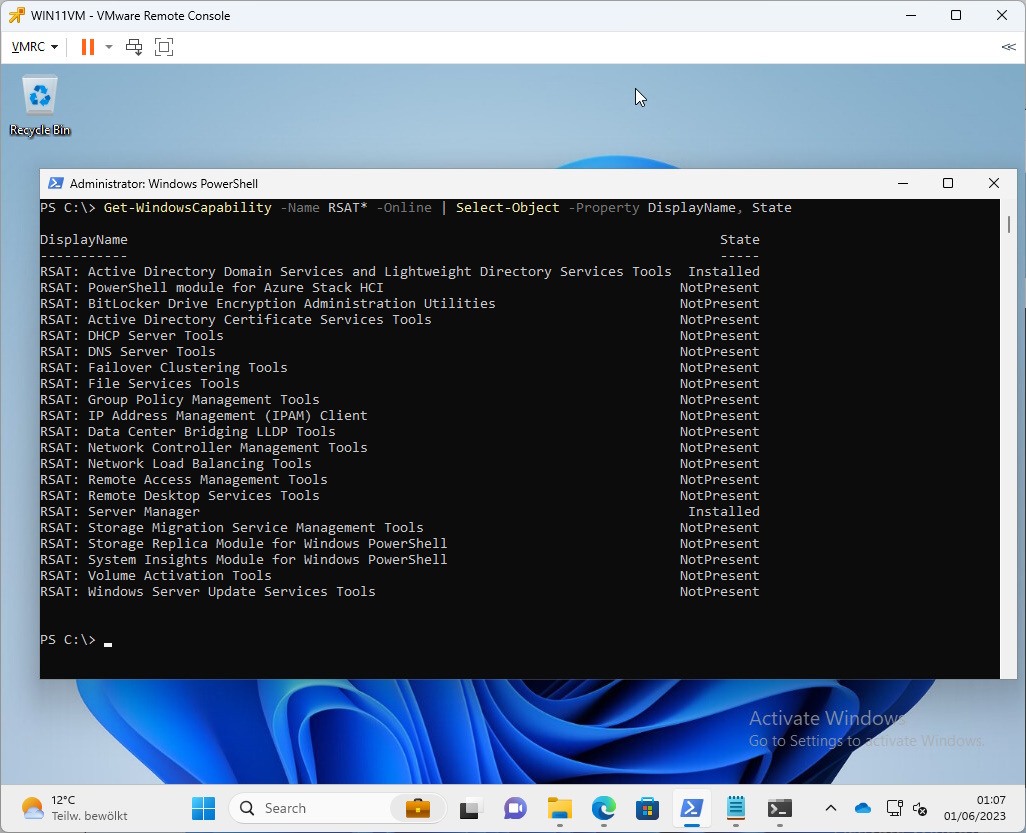Select 'RSAT: IP Address Management (IPAM) Client' line
This screenshot has width=1026, height=833.
coord(203,416)
